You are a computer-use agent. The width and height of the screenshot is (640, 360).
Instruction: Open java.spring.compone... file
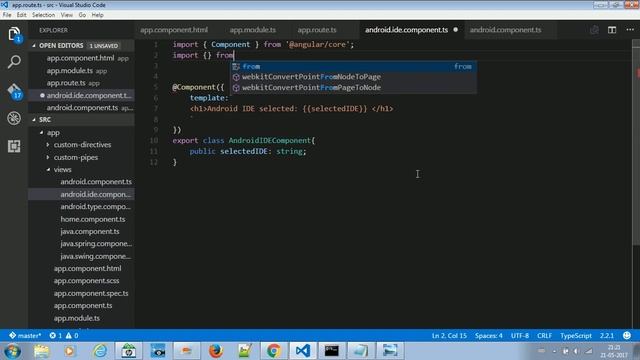81,244
